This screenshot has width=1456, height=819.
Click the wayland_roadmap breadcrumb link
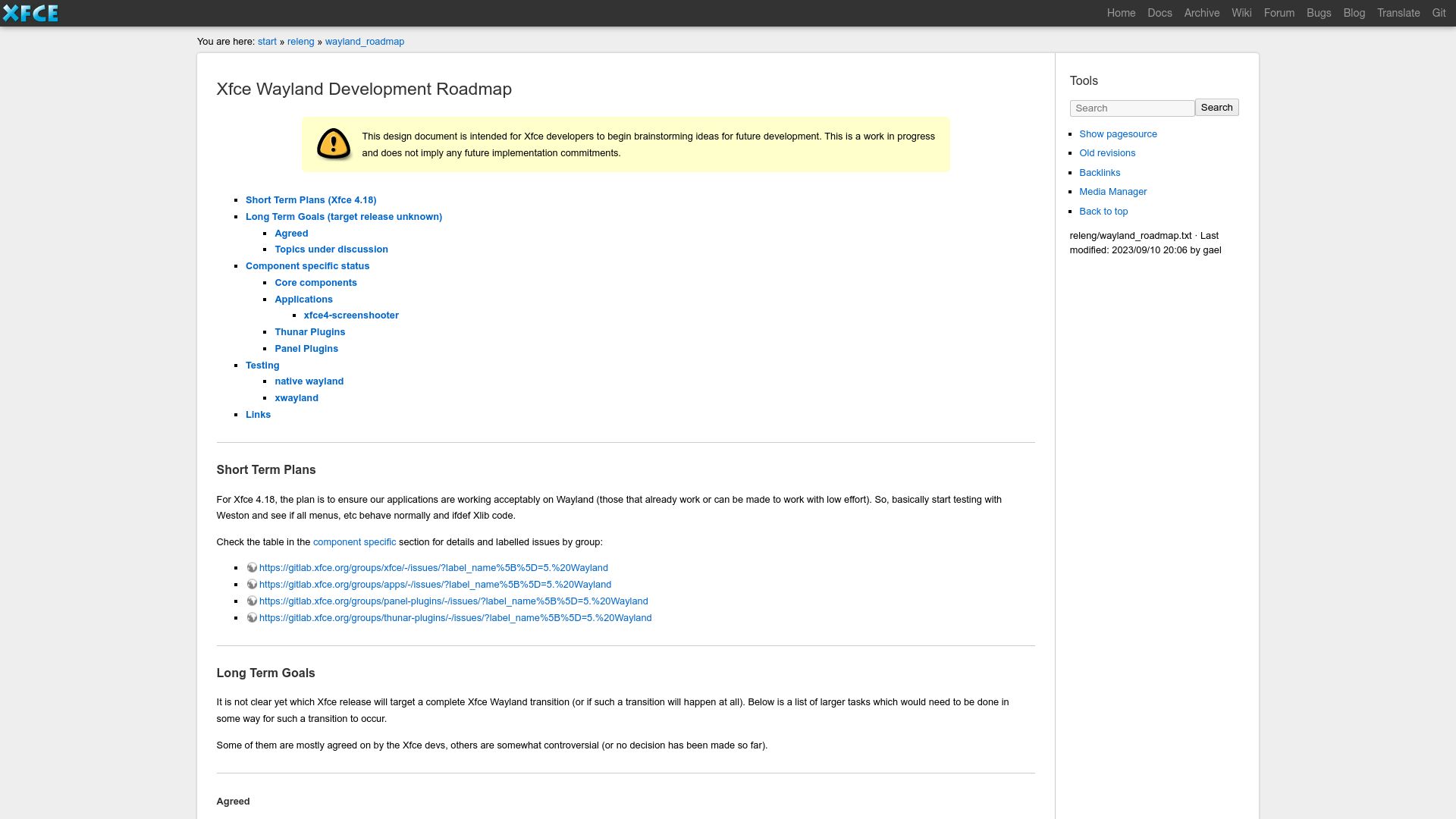pyautogui.click(x=365, y=42)
